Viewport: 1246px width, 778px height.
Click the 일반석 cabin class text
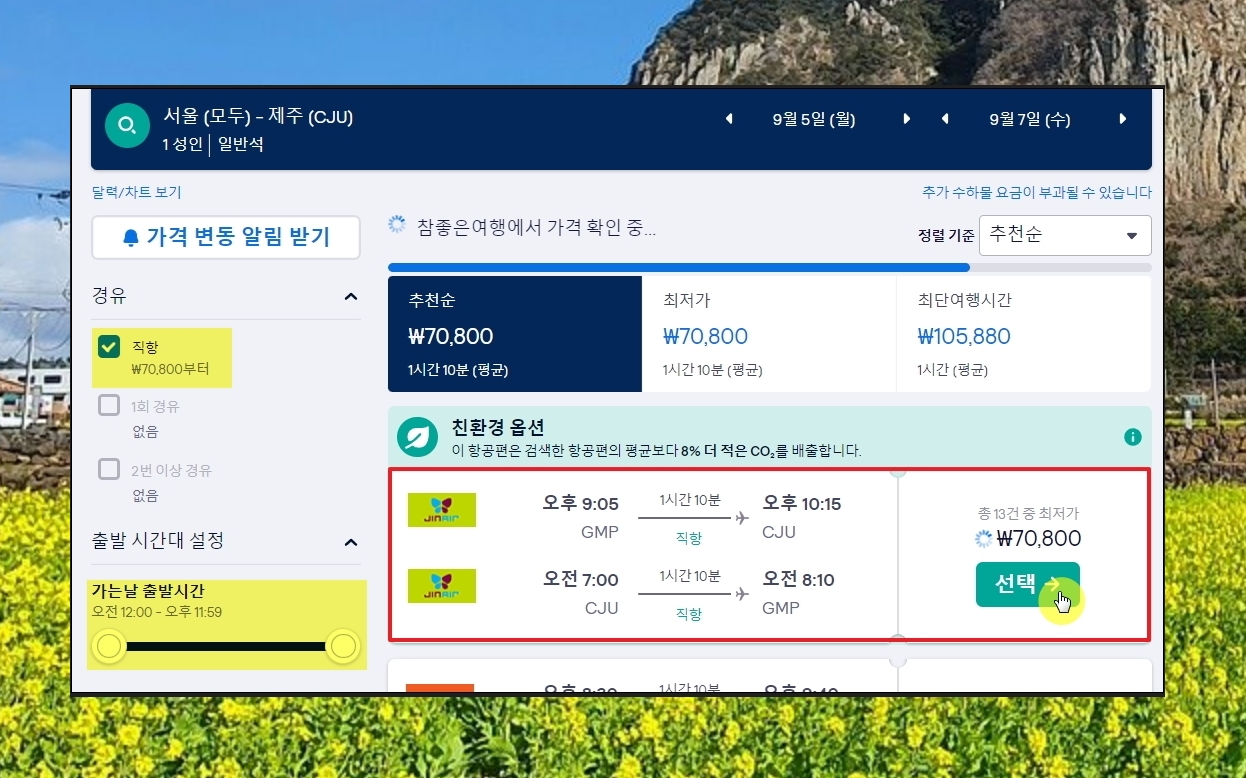click(241, 144)
